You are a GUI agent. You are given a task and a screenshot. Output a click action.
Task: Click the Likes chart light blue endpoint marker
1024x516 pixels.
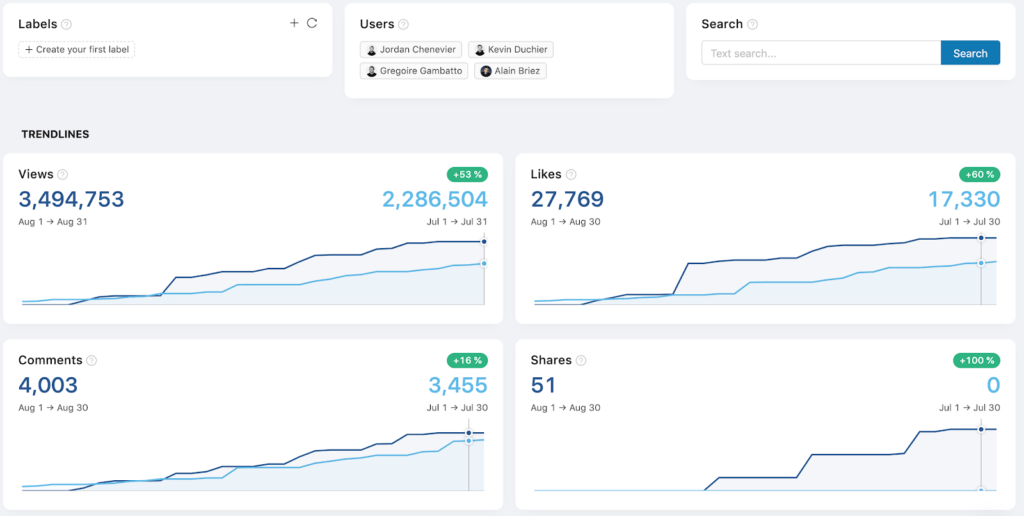click(981, 263)
